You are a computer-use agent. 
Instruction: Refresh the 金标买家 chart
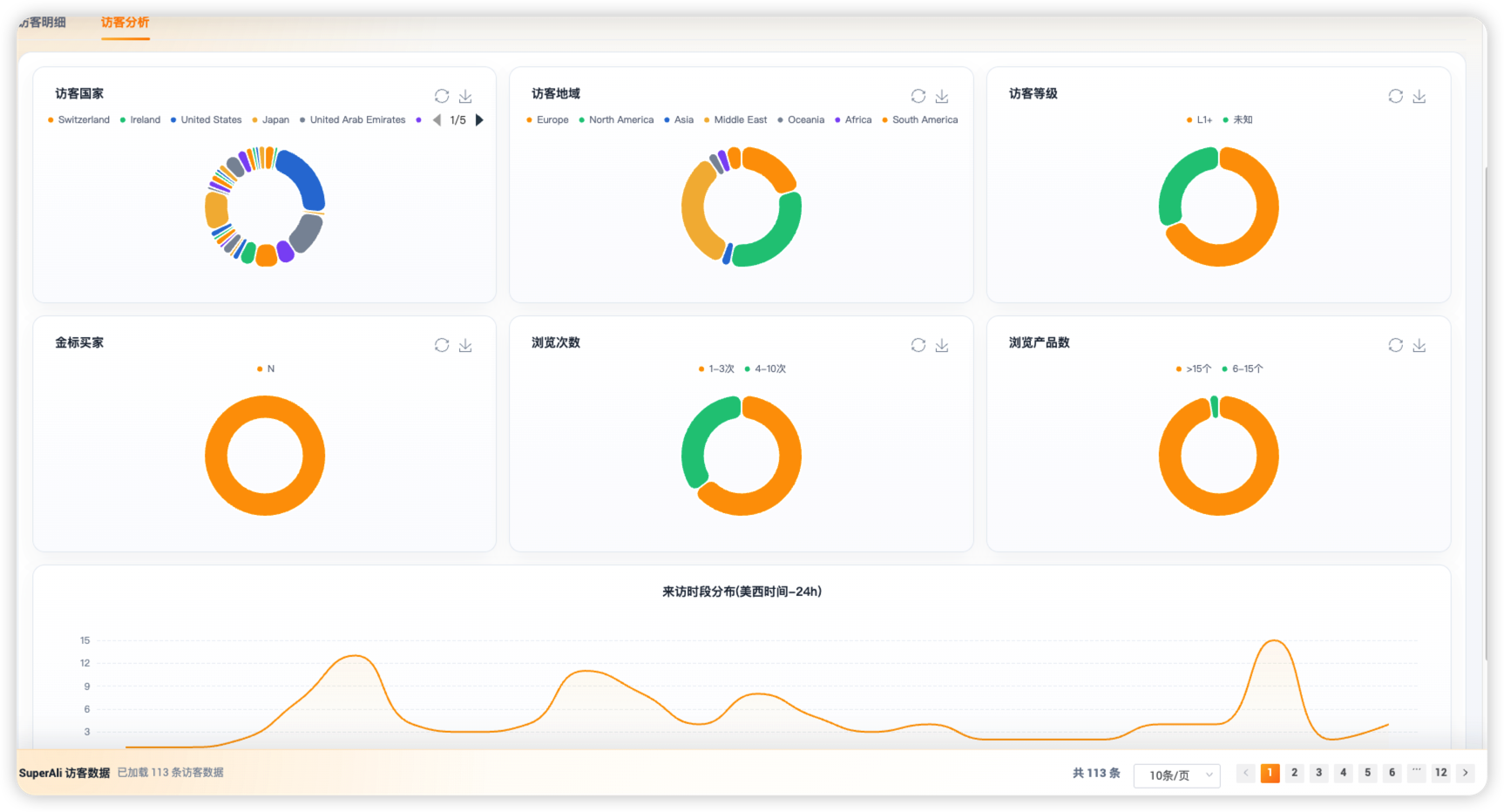click(442, 345)
